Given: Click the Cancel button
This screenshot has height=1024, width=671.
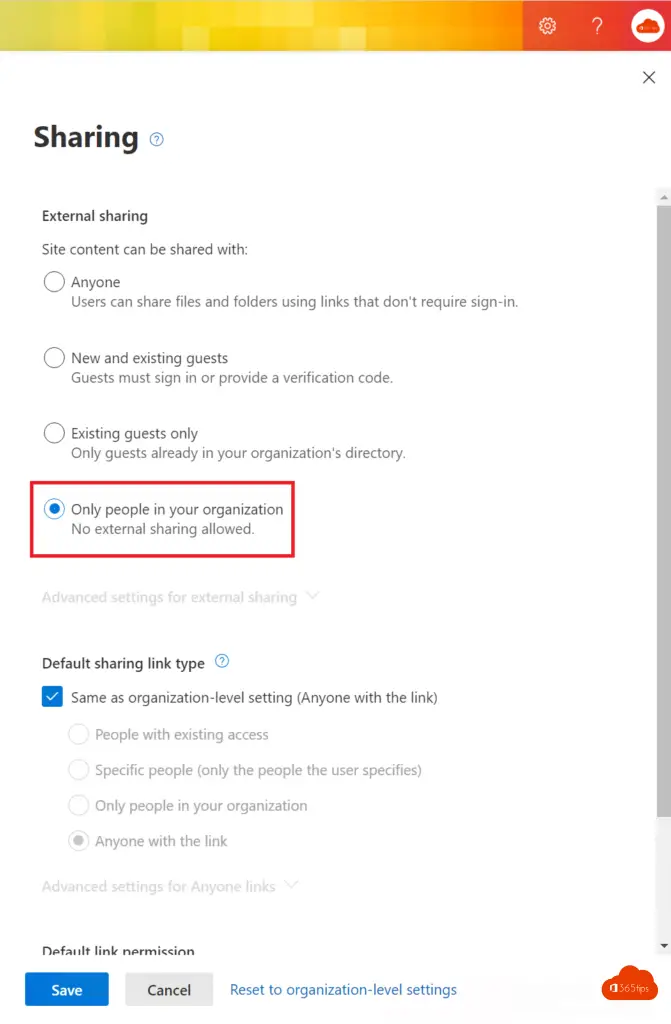Looking at the screenshot, I should pyautogui.click(x=169, y=989).
